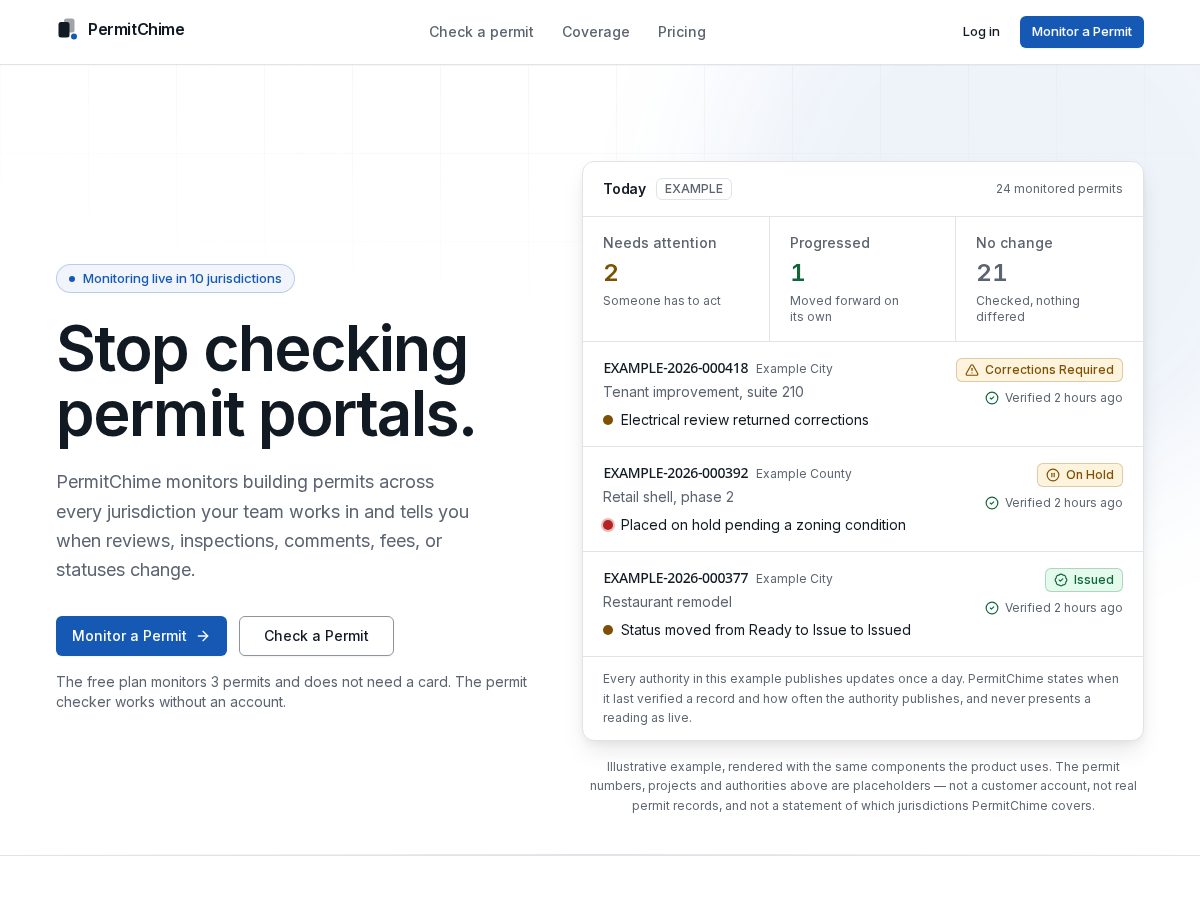Open the Pricing nav link
1200x900 pixels.
pos(682,32)
